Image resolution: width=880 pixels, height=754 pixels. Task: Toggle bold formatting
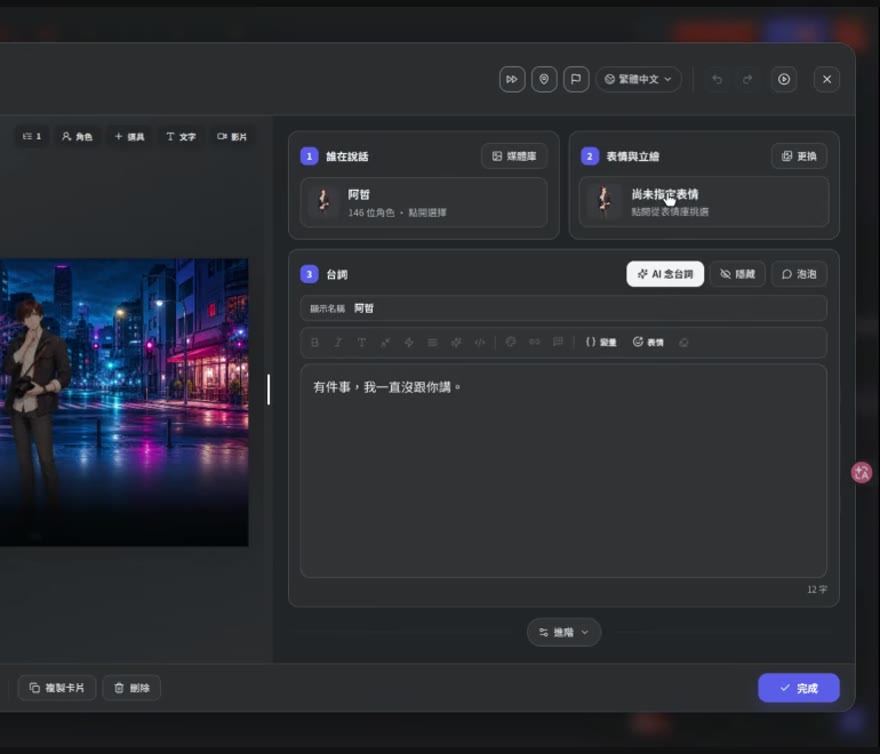pyautogui.click(x=314, y=342)
